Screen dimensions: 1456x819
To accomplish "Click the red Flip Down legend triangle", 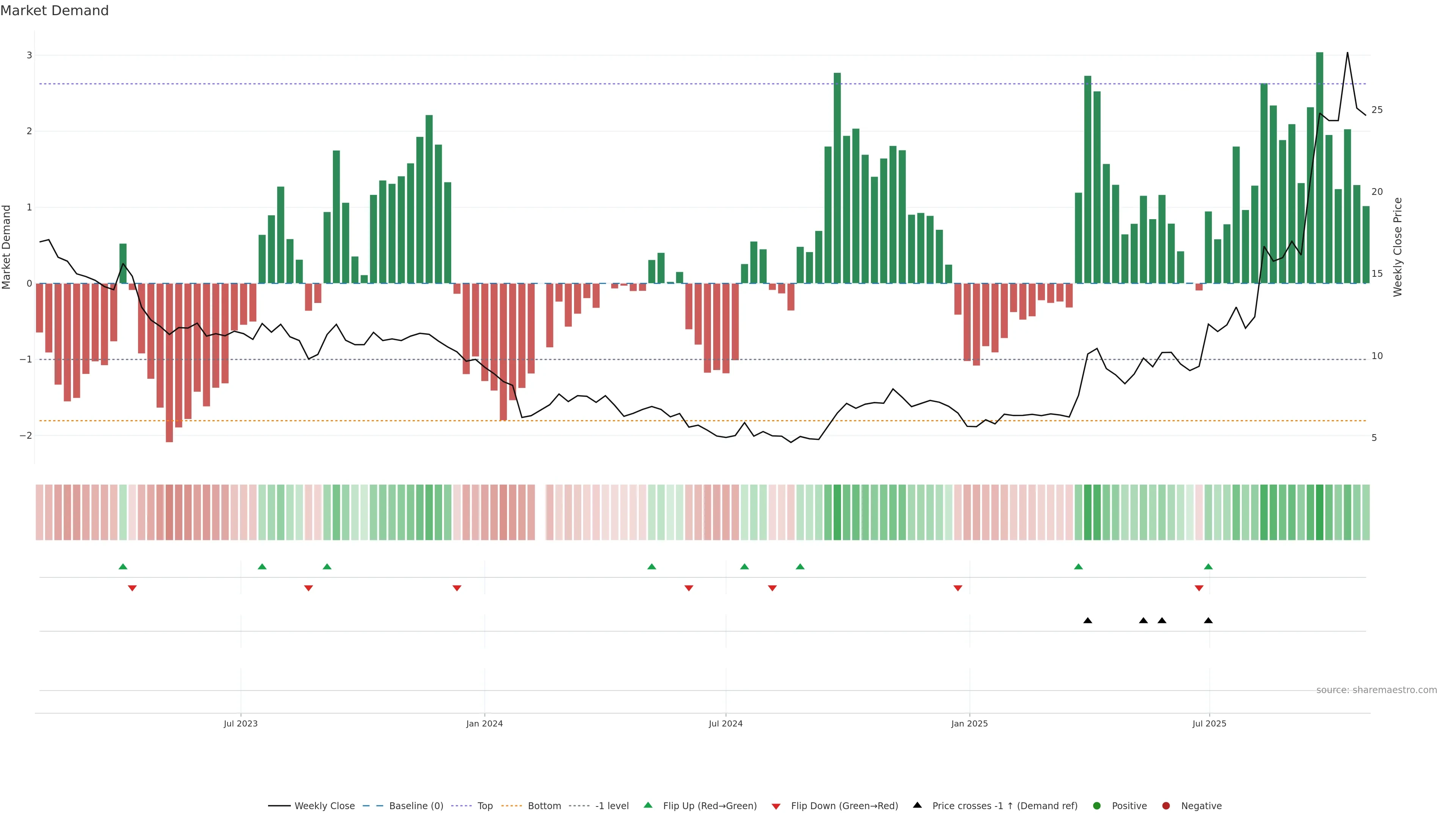I will point(776,806).
